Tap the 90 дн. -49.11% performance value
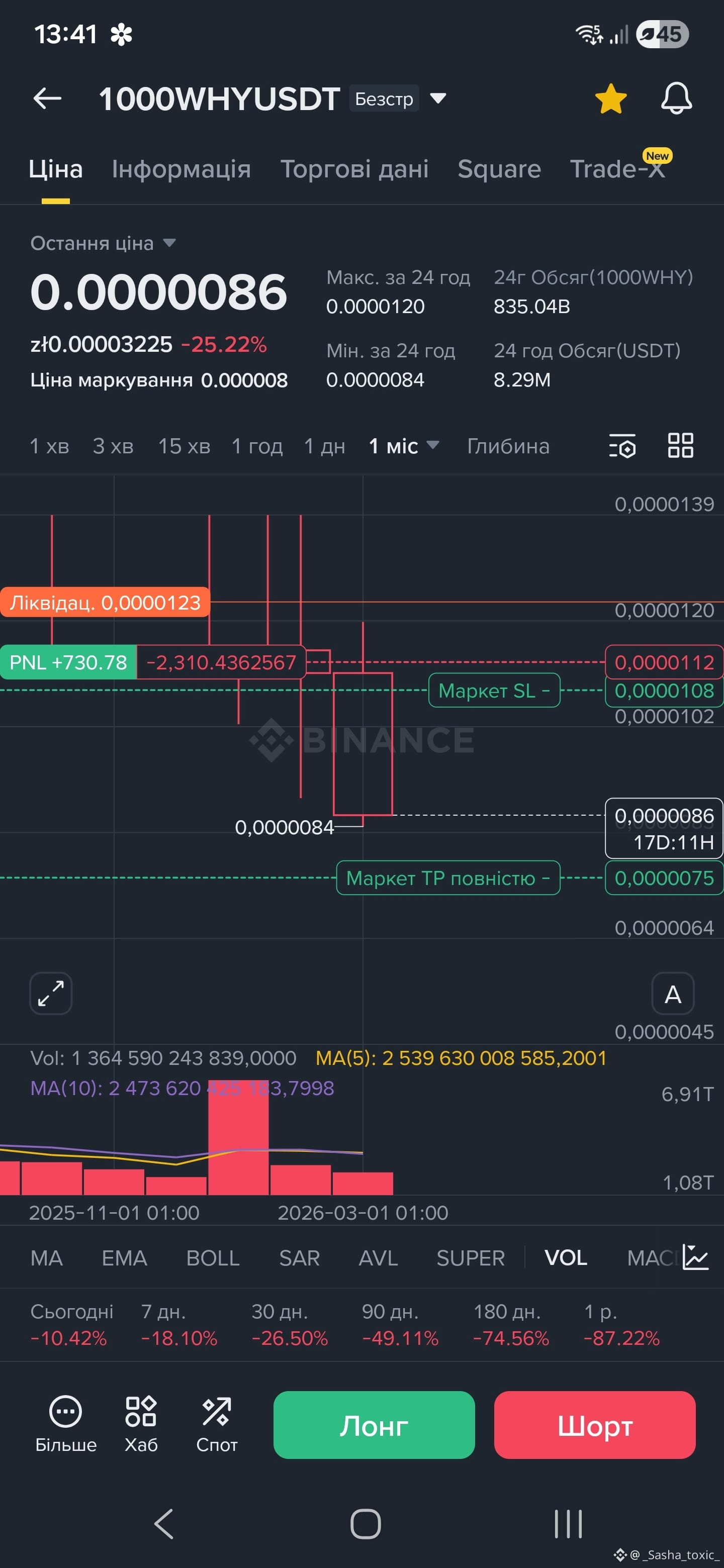This screenshot has height=1568, width=724. pos(400,1325)
